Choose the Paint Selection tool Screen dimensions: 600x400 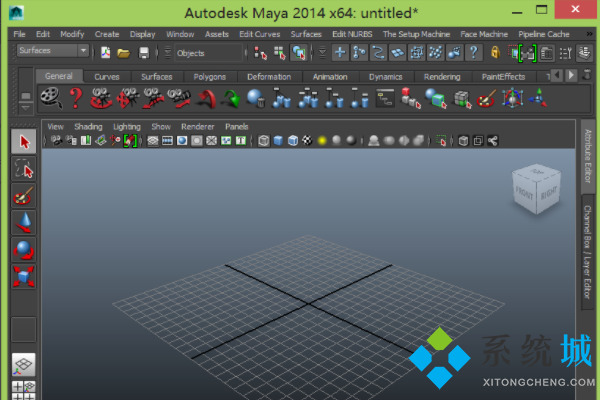coord(24,196)
